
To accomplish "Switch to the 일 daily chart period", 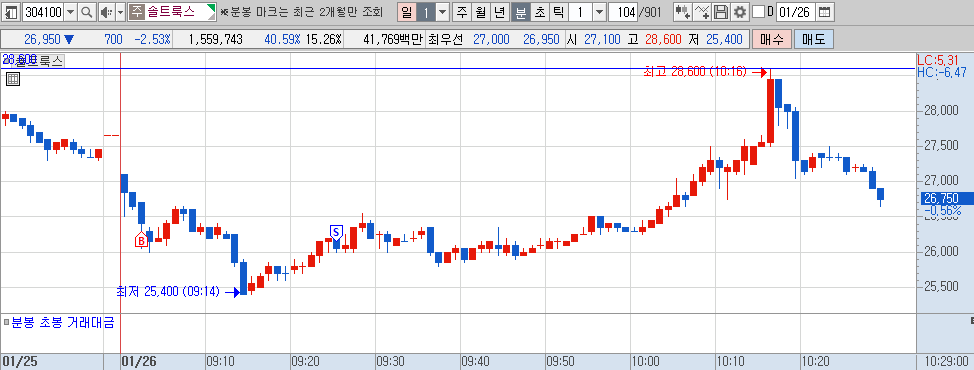I will coord(406,12).
